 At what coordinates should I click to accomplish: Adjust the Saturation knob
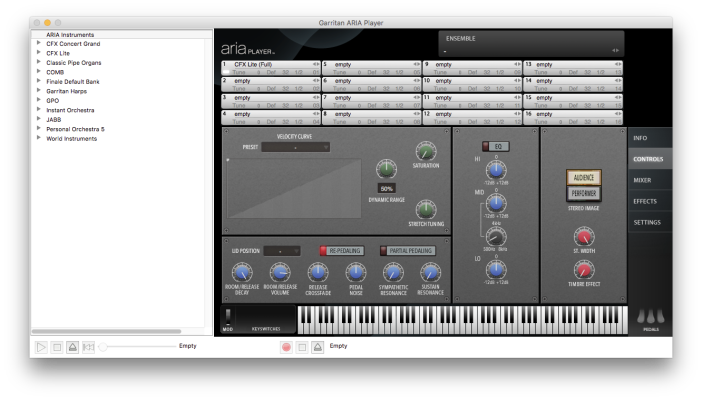pyautogui.click(x=426, y=151)
